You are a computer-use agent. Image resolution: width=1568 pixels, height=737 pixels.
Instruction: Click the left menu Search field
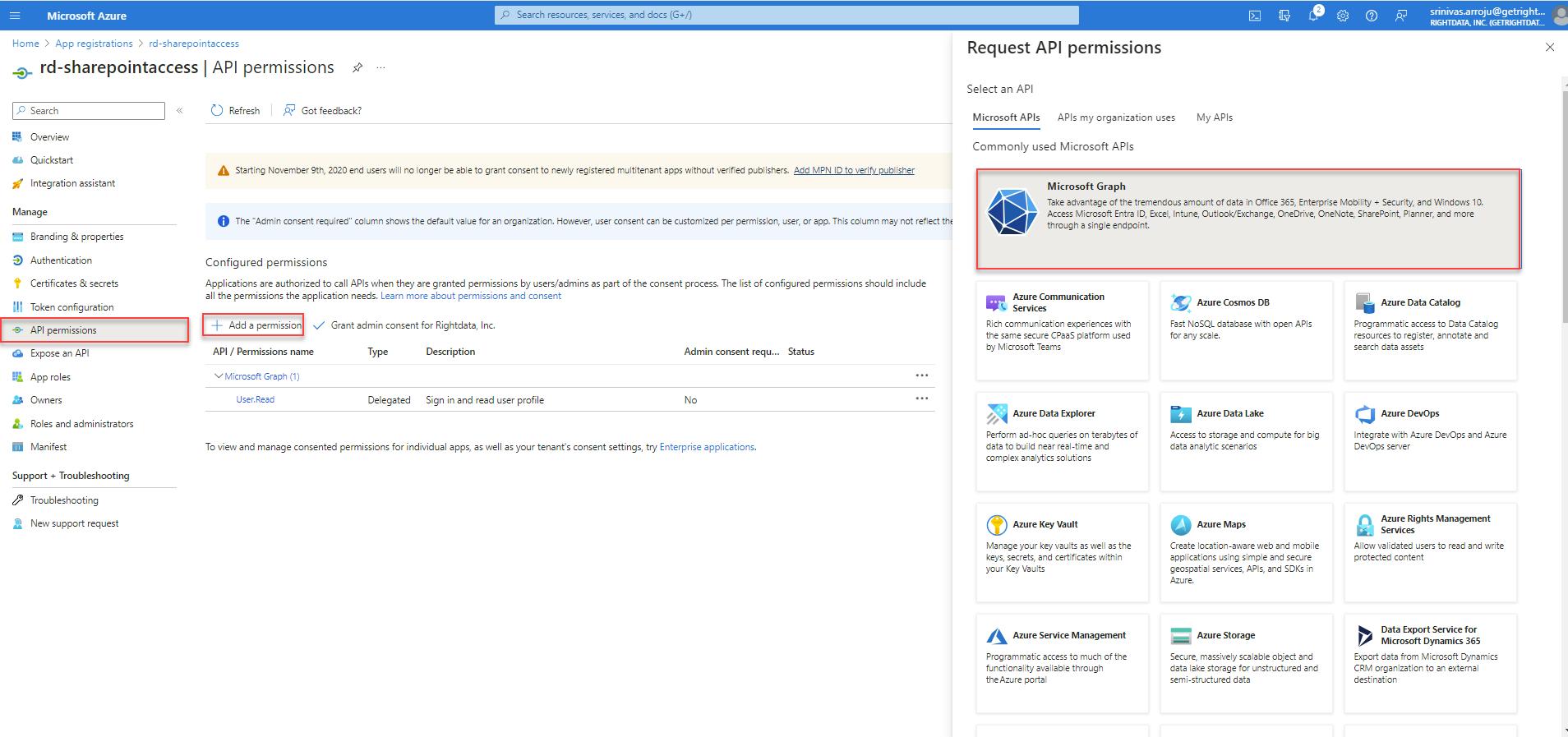pos(89,111)
